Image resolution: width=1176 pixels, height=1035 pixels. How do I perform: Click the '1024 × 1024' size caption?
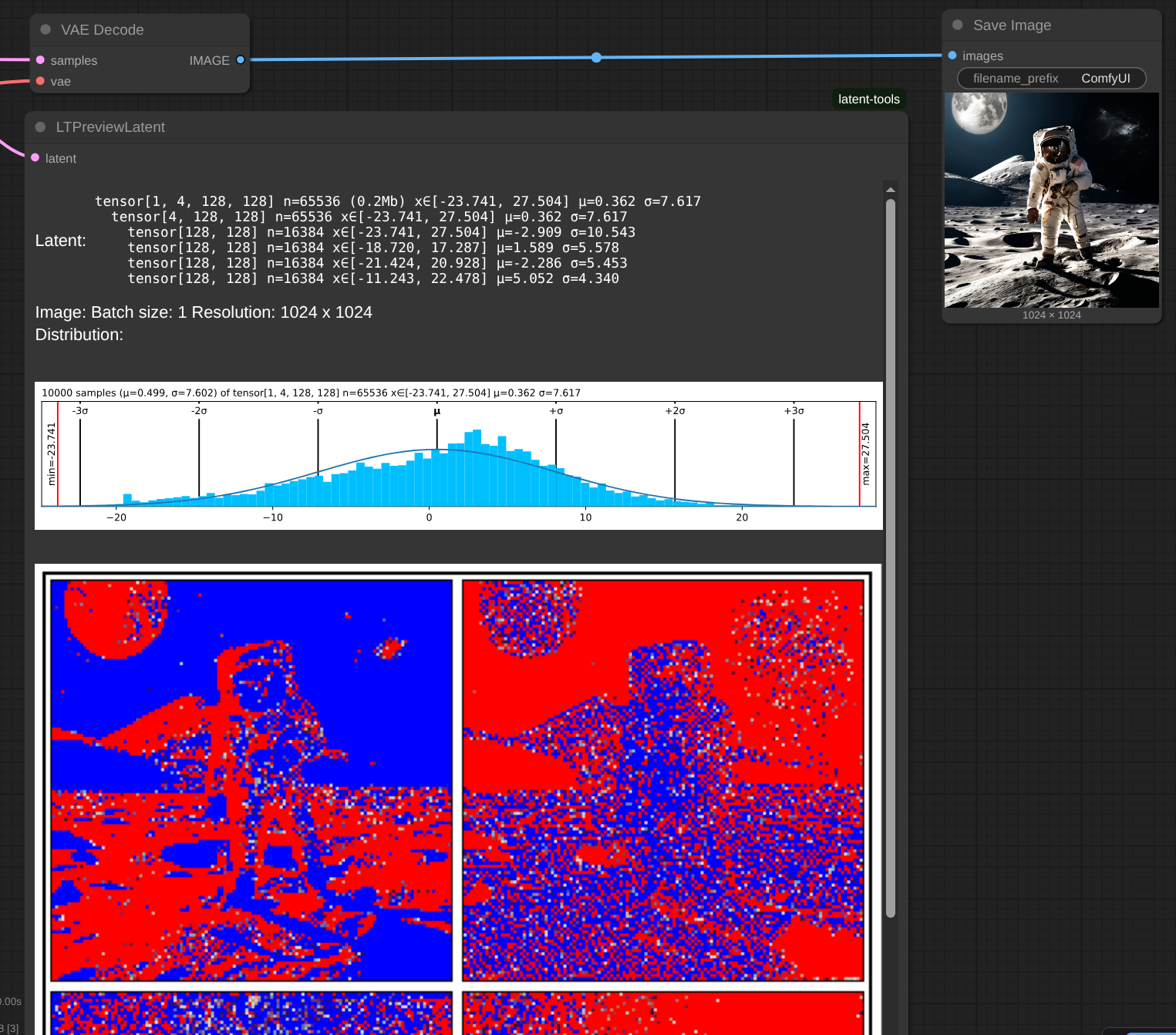(1052, 315)
